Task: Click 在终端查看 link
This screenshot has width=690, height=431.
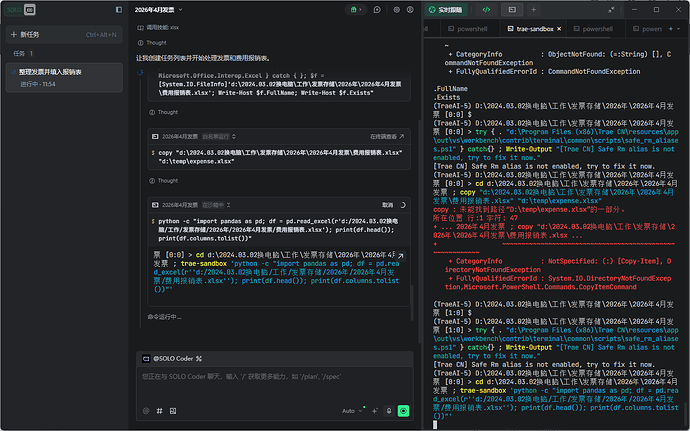Action: click(x=384, y=135)
